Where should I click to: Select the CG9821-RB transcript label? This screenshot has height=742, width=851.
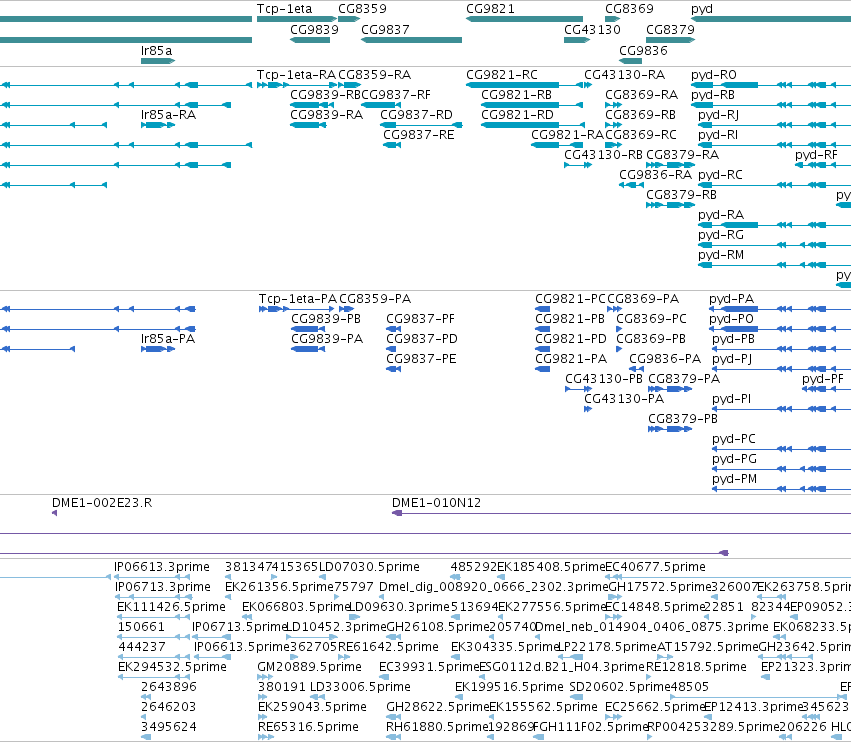(x=516, y=95)
